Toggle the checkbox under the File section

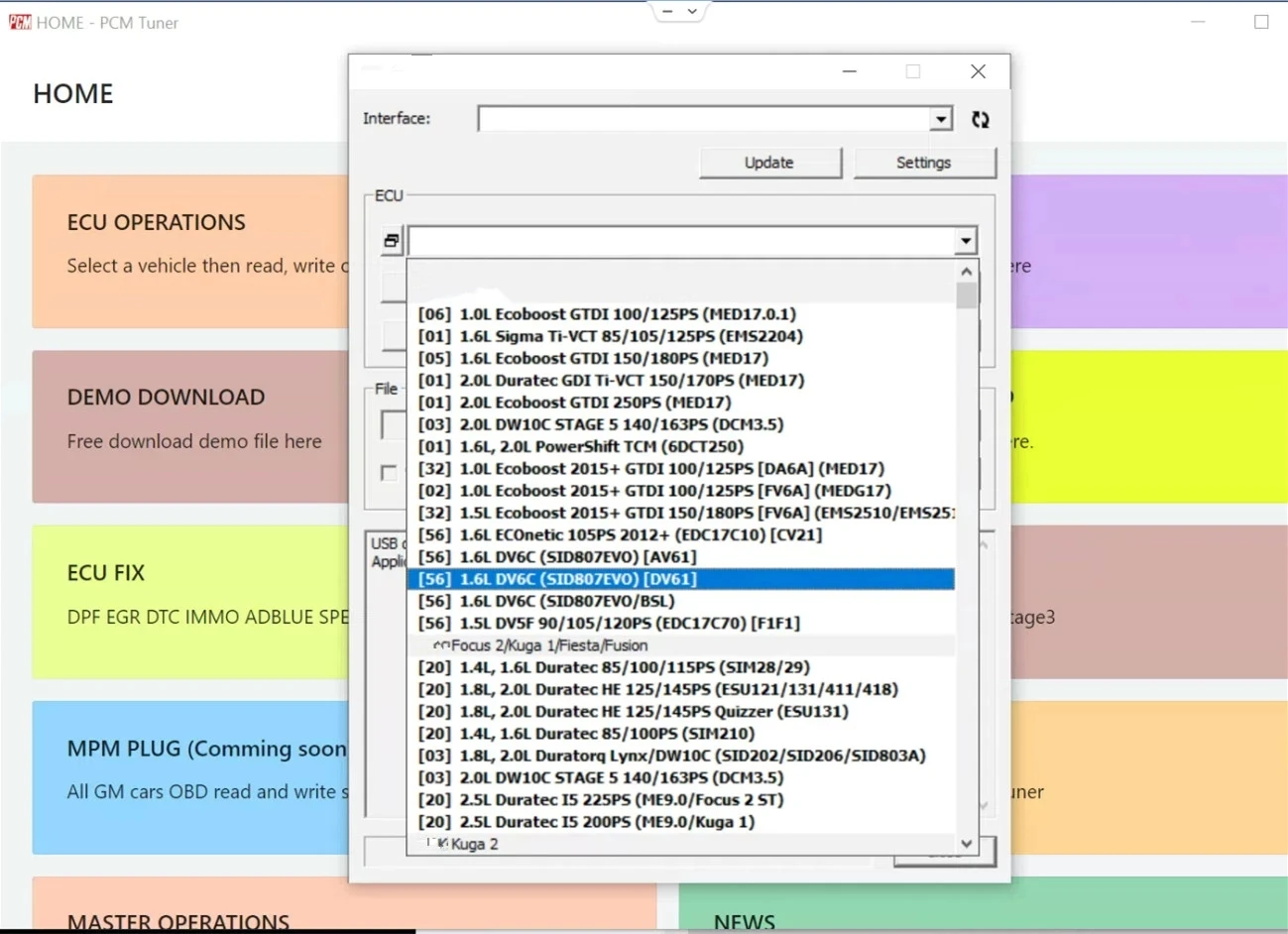tap(389, 473)
